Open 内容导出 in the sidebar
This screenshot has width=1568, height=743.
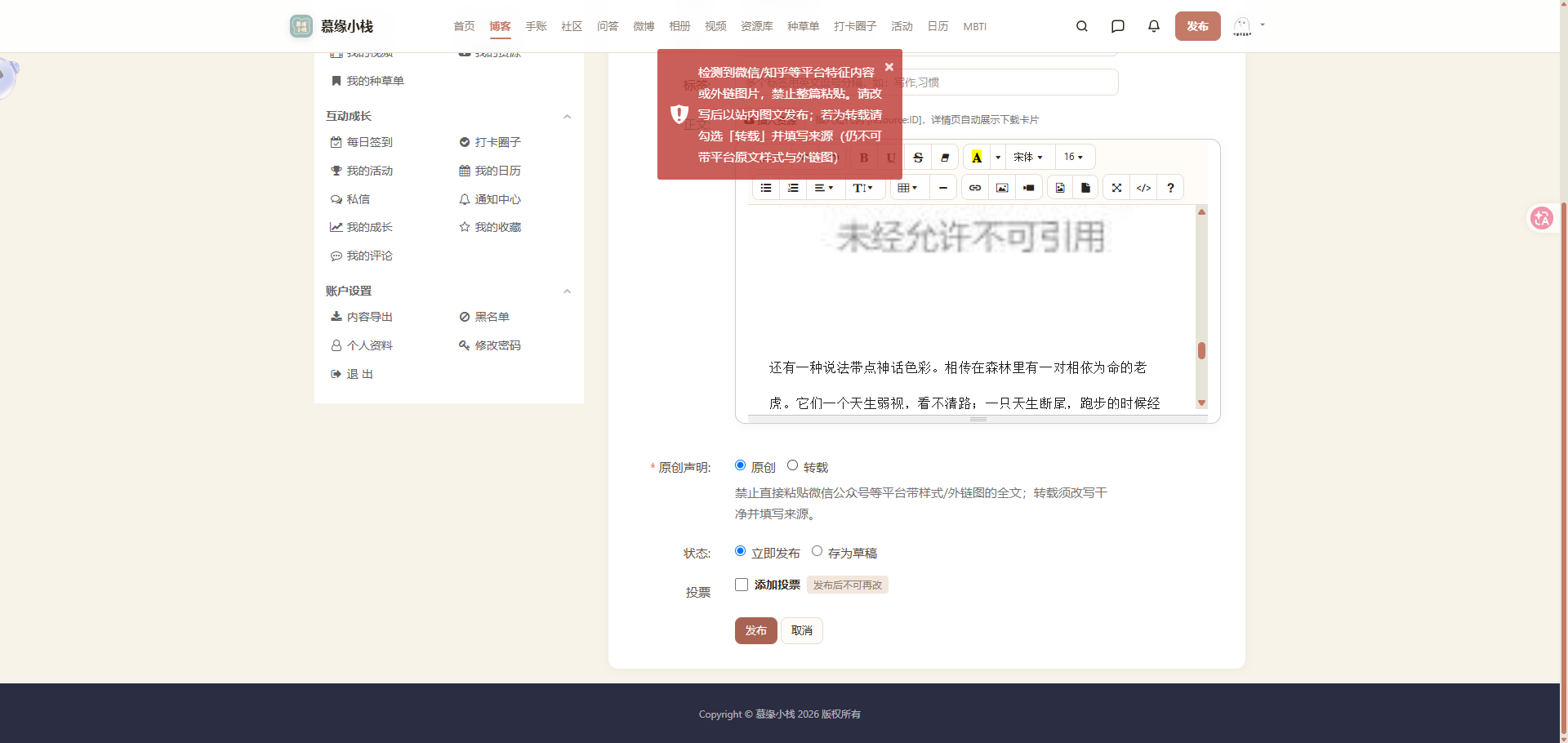tap(361, 317)
